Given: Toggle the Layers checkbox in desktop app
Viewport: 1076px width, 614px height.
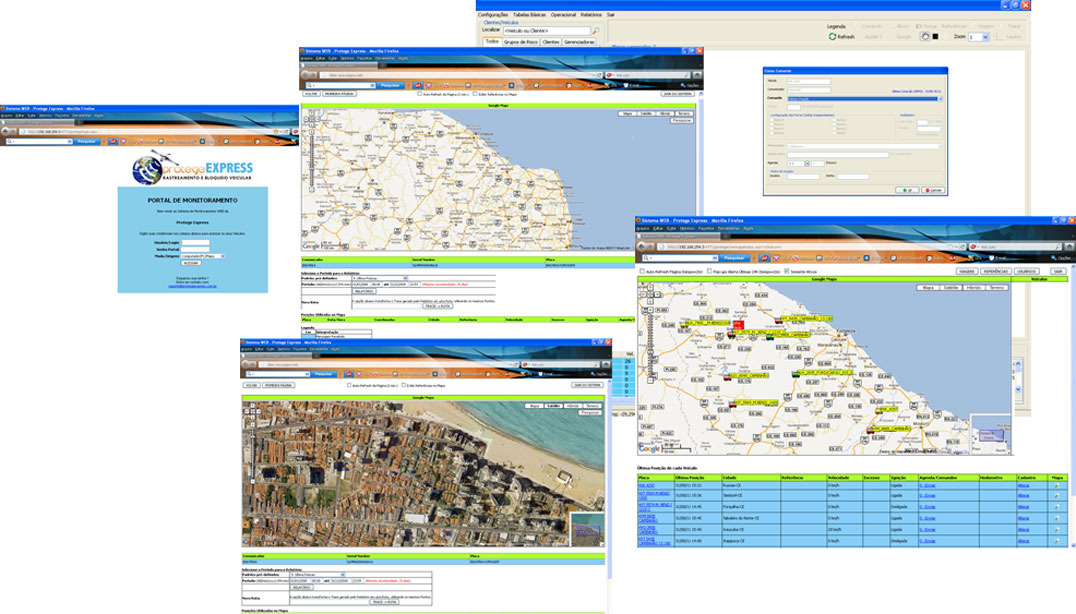Looking at the screenshot, I should tap(1000, 37).
